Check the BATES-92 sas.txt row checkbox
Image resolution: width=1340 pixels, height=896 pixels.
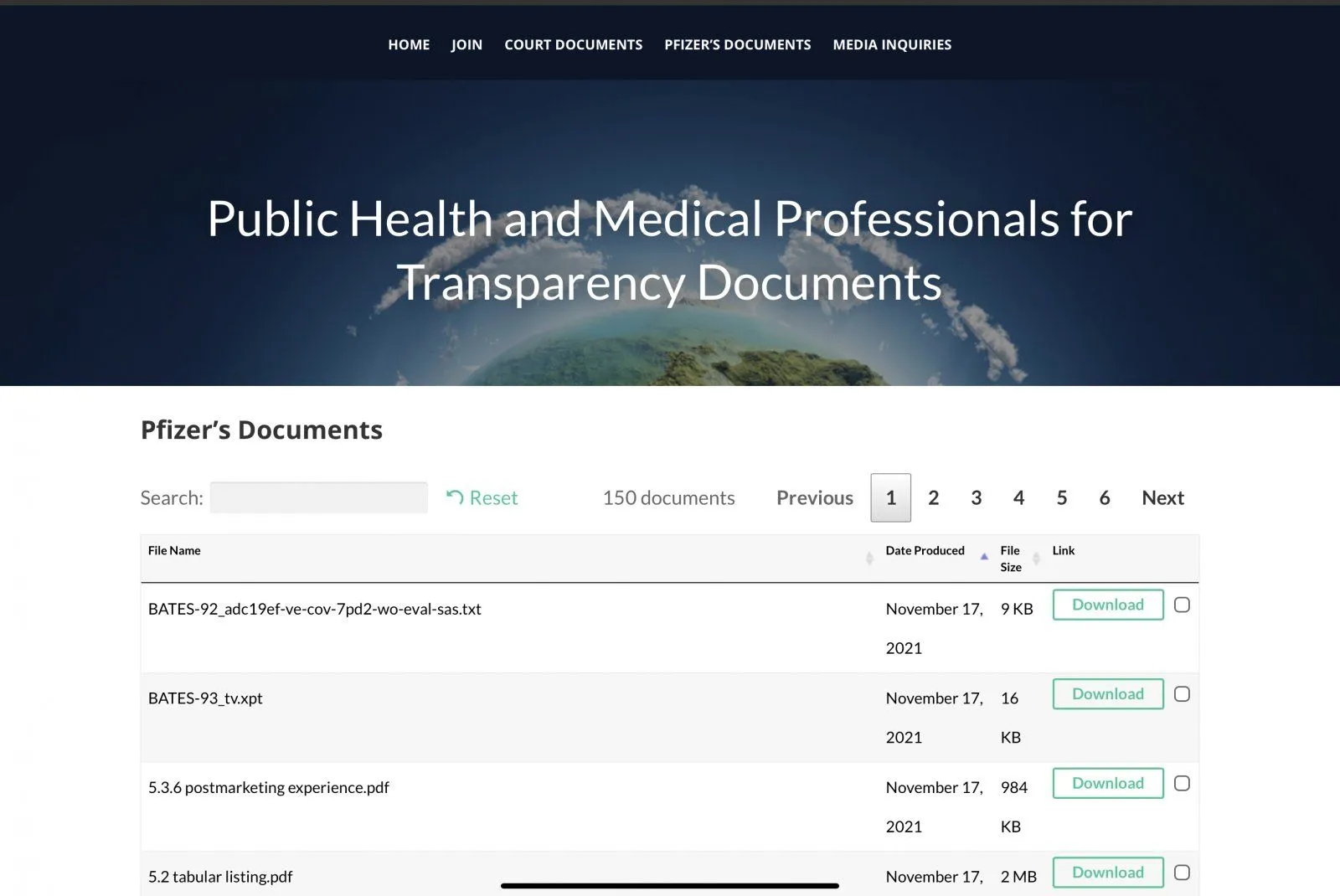(1182, 605)
